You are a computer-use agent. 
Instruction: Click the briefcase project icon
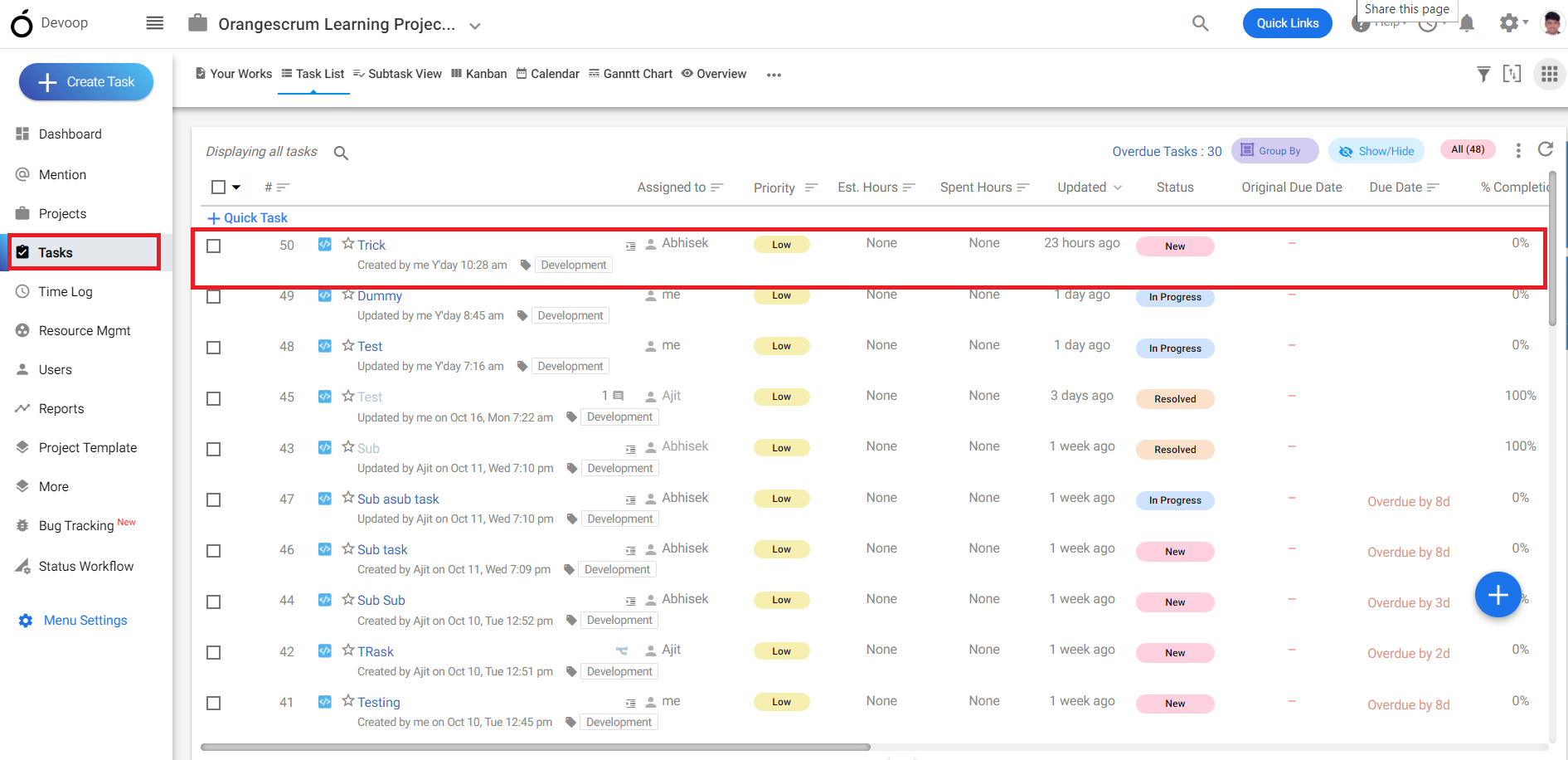click(x=197, y=22)
